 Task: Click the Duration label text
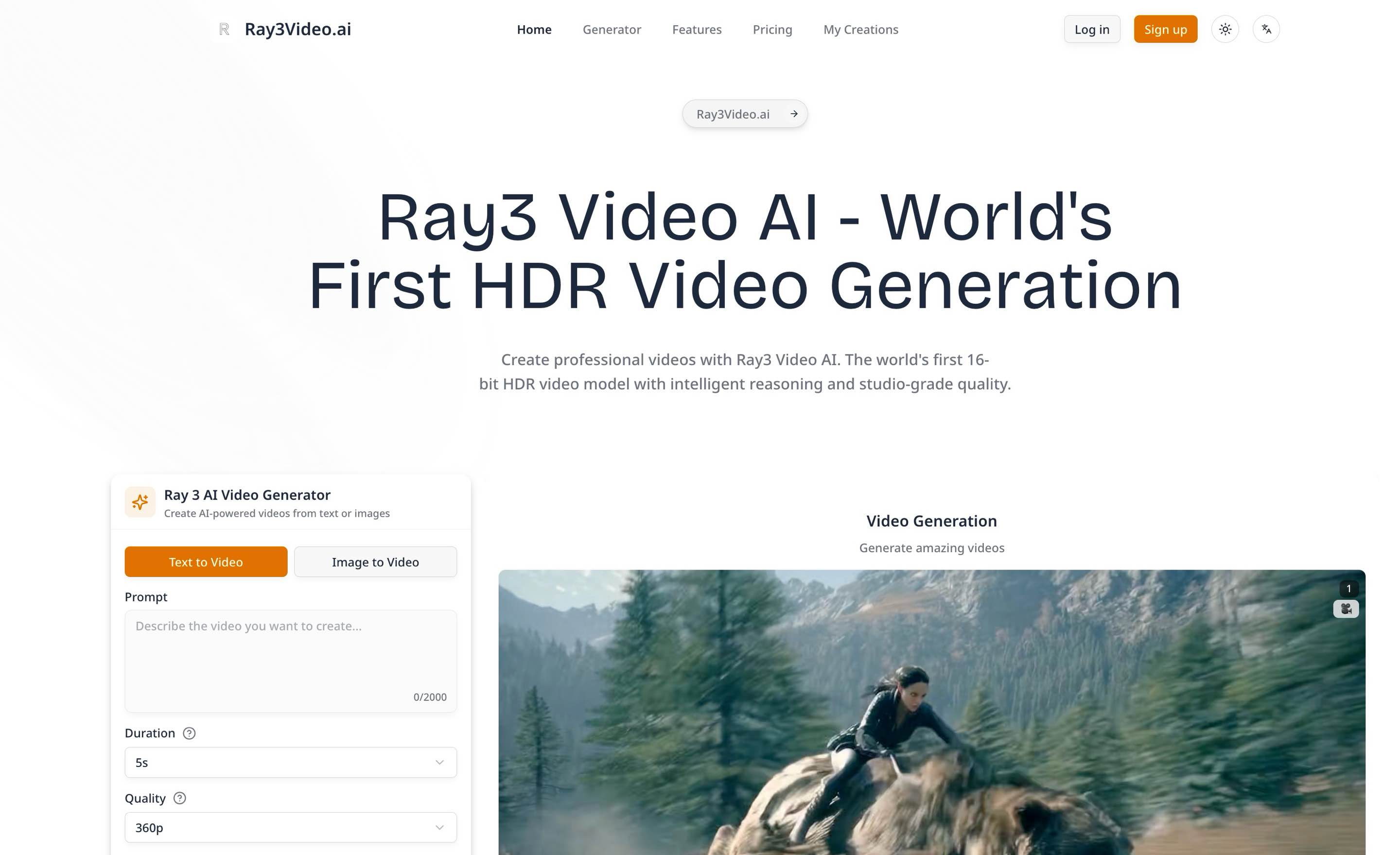tap(150, 733)
